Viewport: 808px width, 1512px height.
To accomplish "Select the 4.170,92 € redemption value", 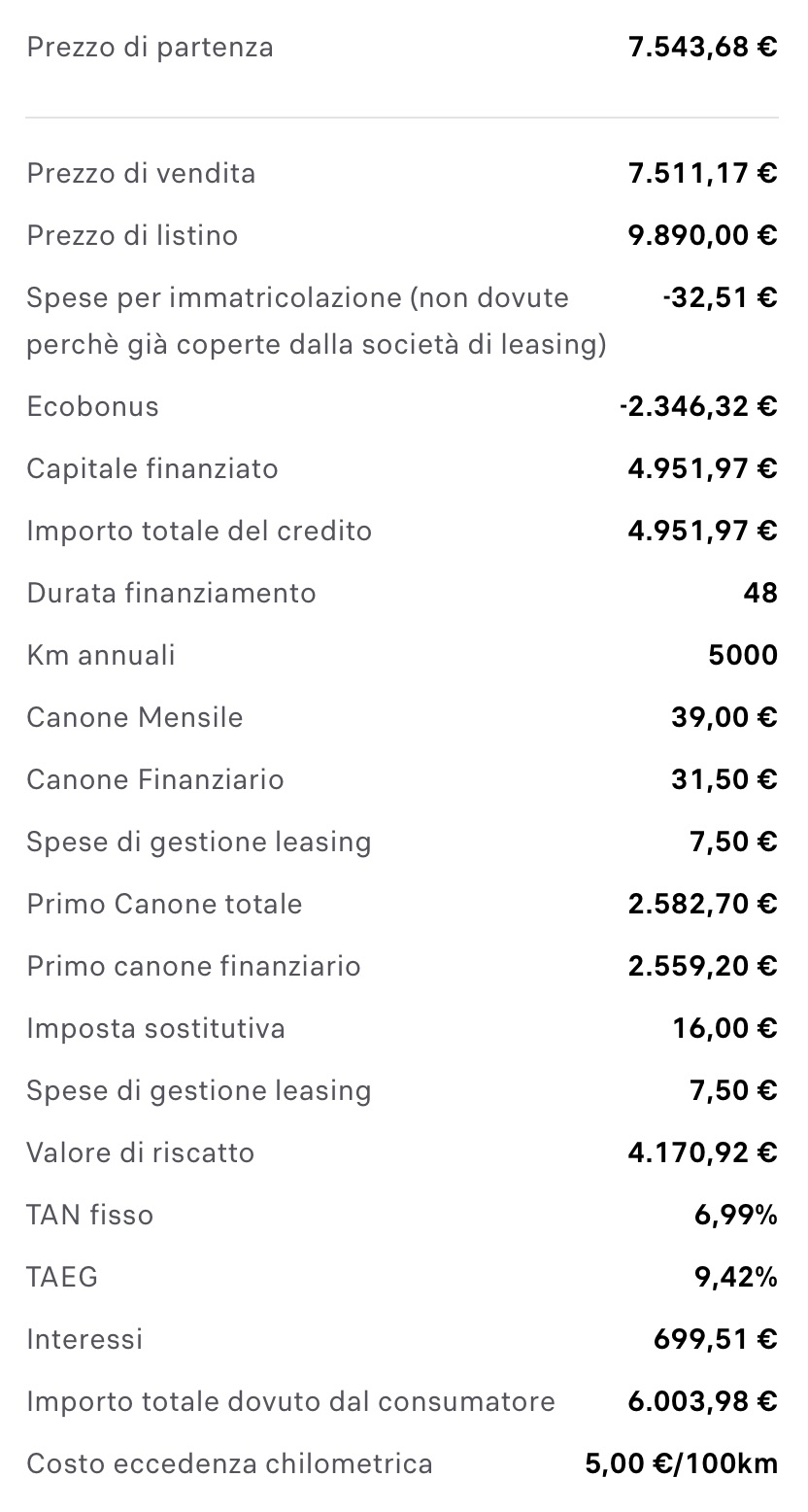I will coord(703,1152).
